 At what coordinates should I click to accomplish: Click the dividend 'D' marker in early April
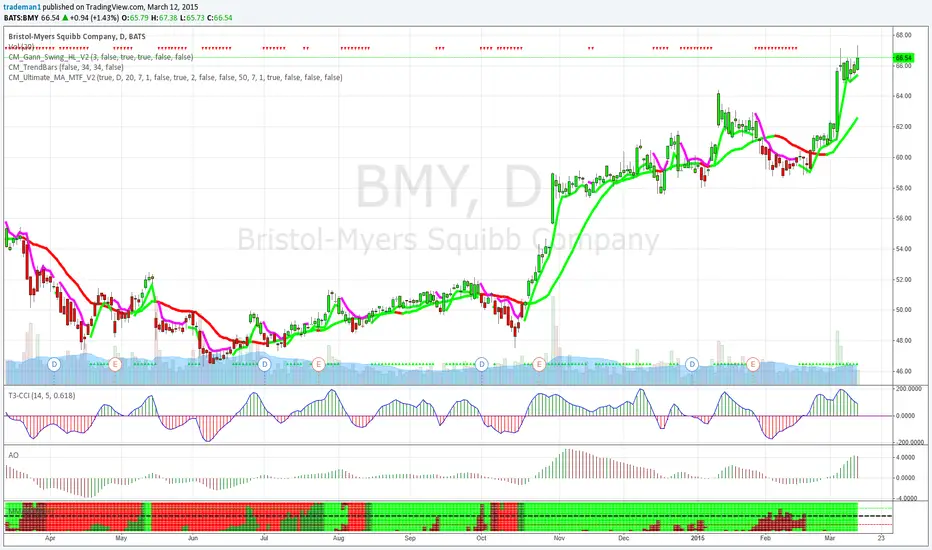coord(54,364)
